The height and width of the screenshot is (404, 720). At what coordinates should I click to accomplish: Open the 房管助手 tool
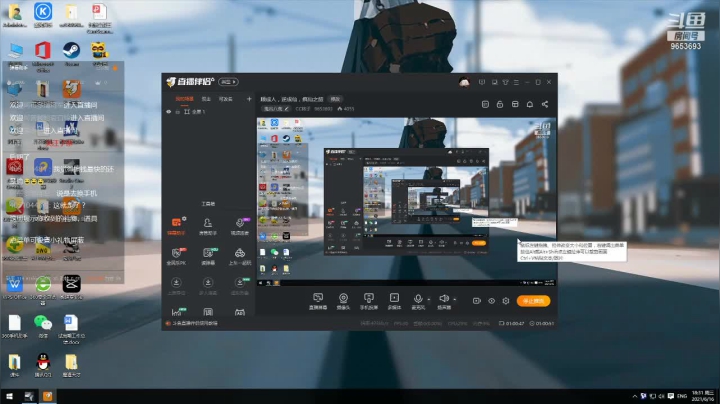[208, 226]
